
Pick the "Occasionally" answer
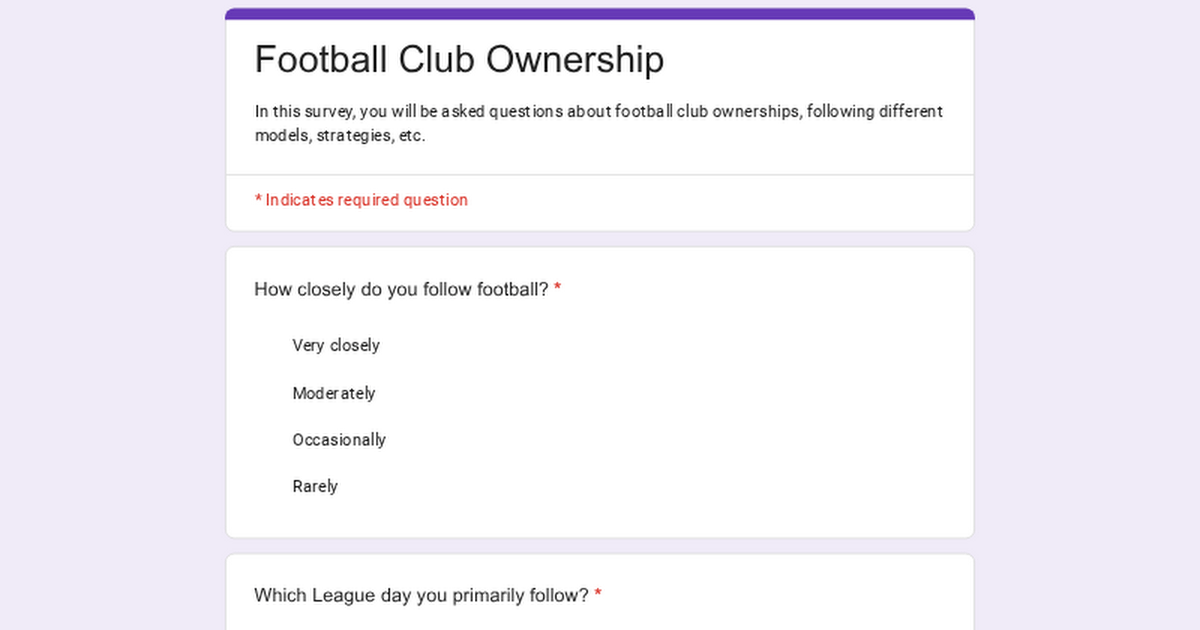(339, 440)
